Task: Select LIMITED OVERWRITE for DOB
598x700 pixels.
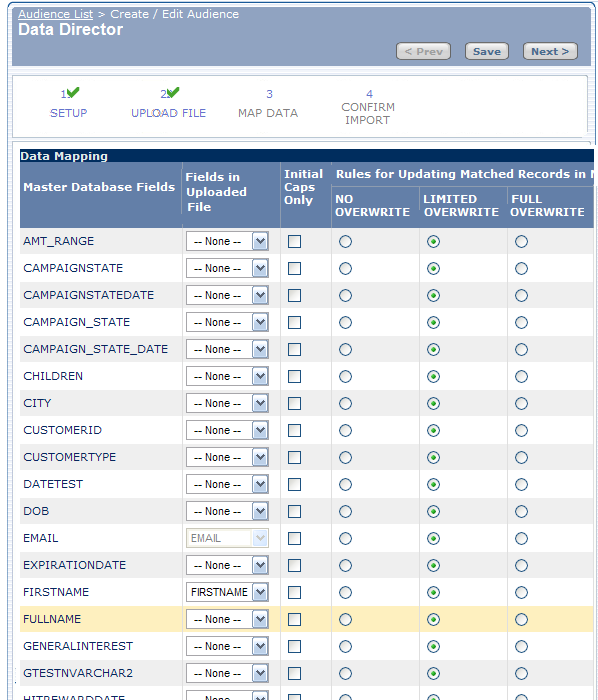Action: 433,511
